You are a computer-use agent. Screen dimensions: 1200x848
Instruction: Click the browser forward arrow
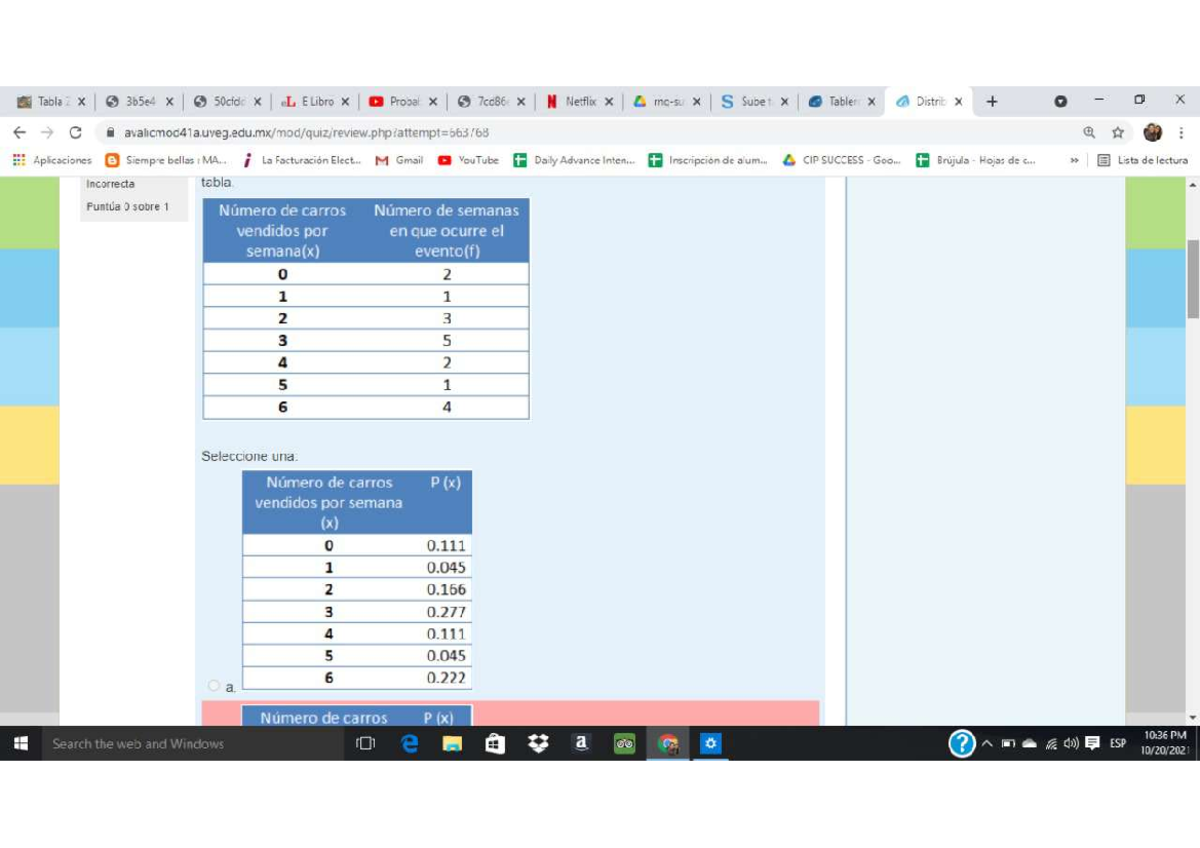tap(47, 132)
